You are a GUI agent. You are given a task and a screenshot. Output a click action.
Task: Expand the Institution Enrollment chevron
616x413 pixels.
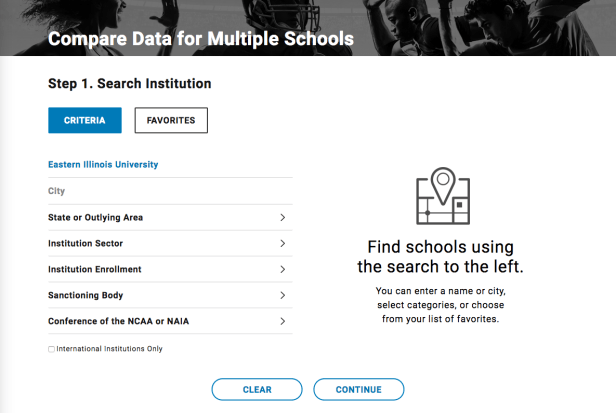pyautogui.click(x=283, y=269)
